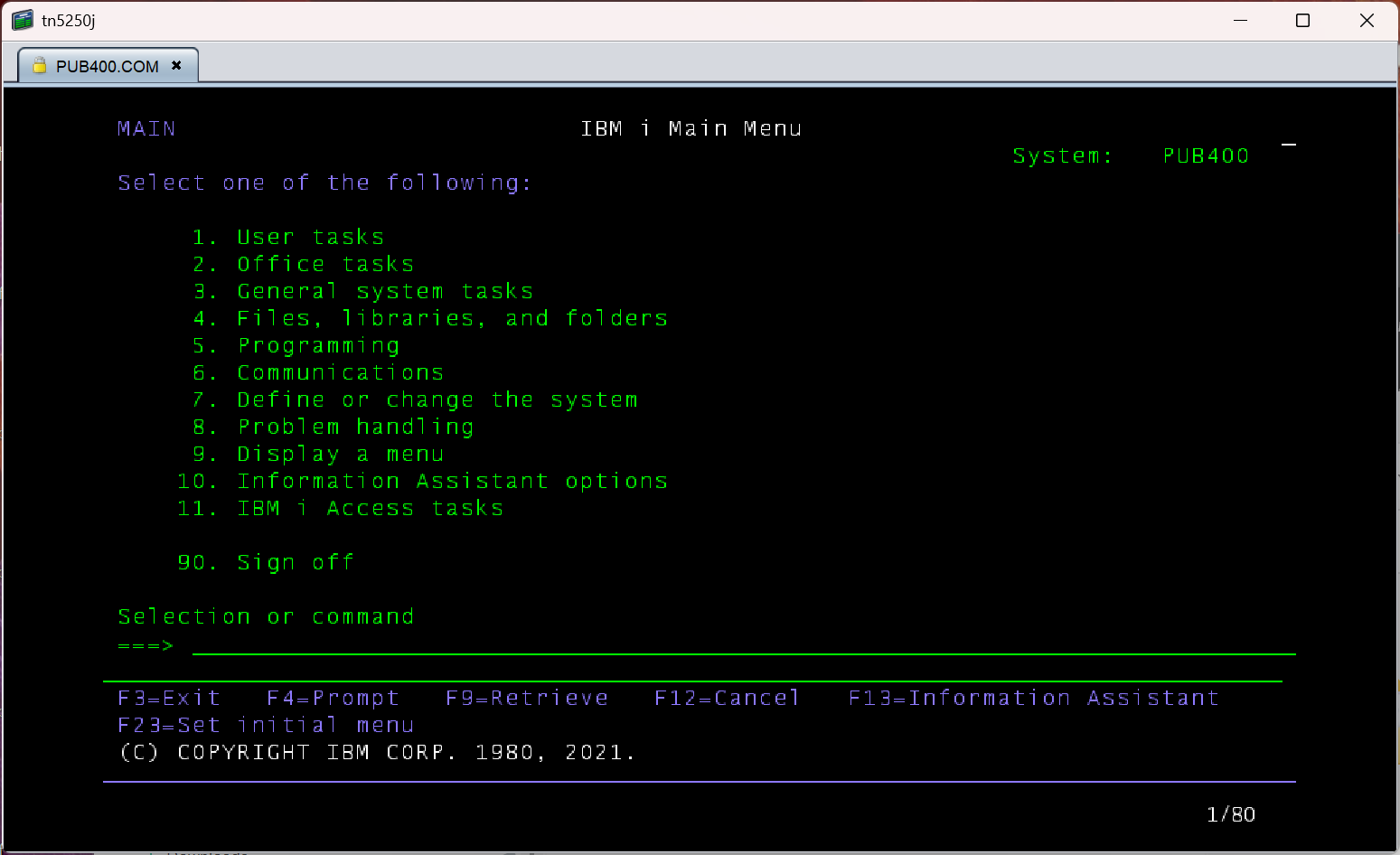The width and height of the screenshot is (1400, 855).
Task: Click the lock icon on PUB400.COM tab
Action: [39, 66]
